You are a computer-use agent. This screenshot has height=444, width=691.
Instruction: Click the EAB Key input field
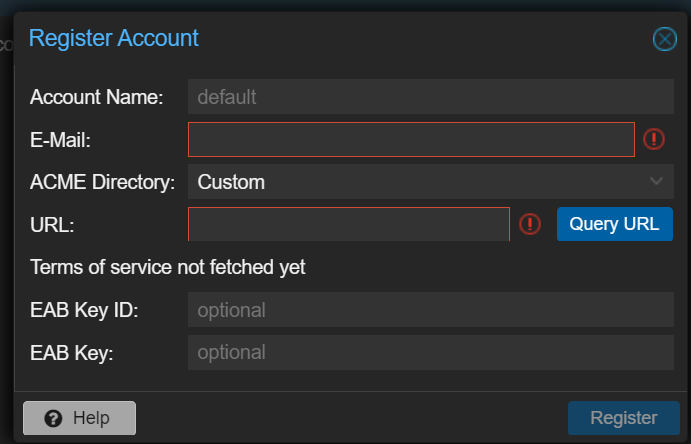tap(430, 352)
